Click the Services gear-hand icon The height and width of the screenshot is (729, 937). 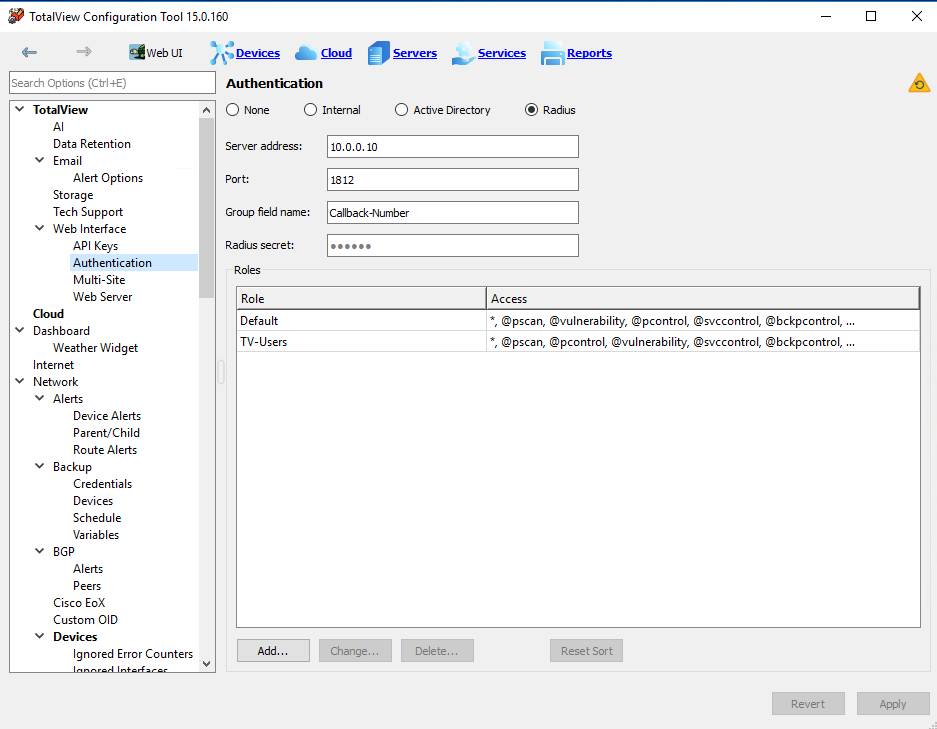[463, 53]
